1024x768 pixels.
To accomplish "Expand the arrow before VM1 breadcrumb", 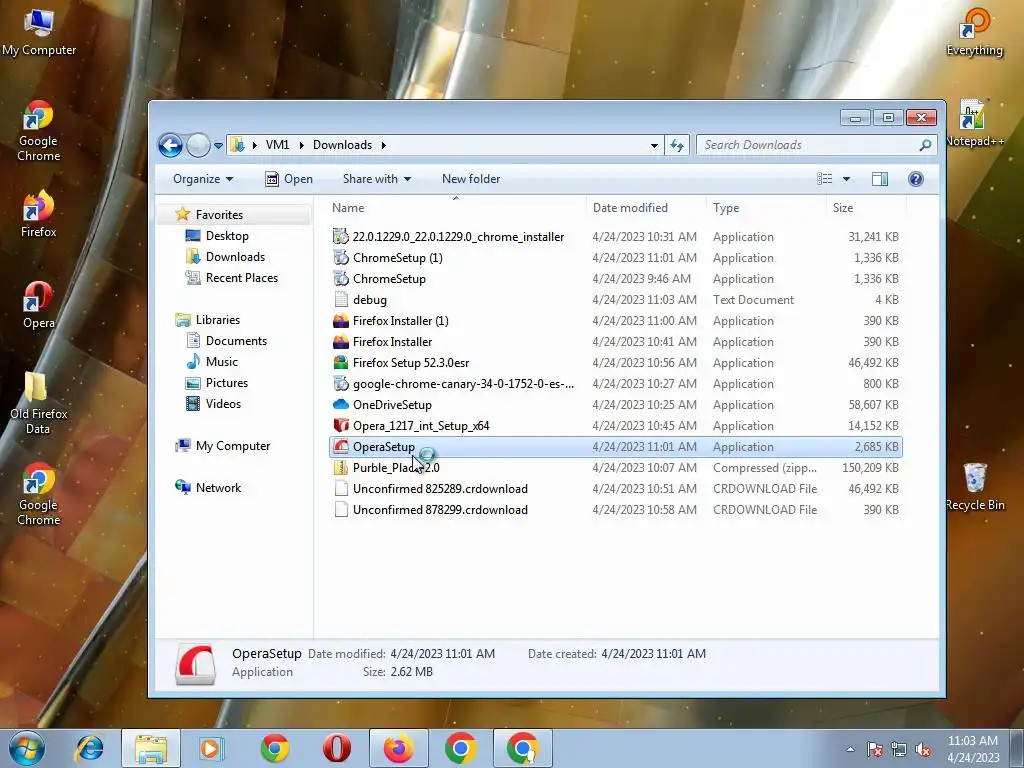I will point(254,145).
